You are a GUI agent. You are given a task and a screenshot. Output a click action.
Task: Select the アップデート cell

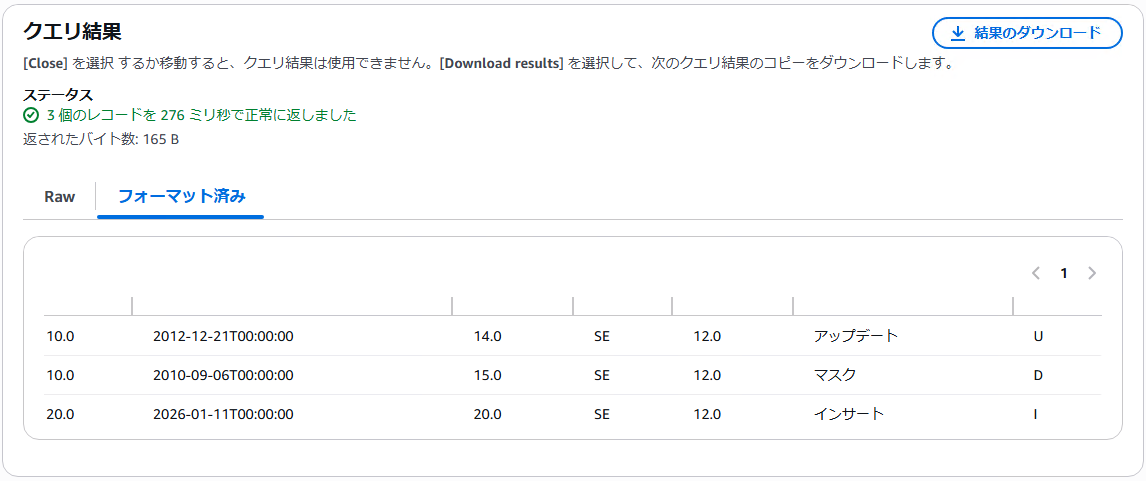[856, 336]
